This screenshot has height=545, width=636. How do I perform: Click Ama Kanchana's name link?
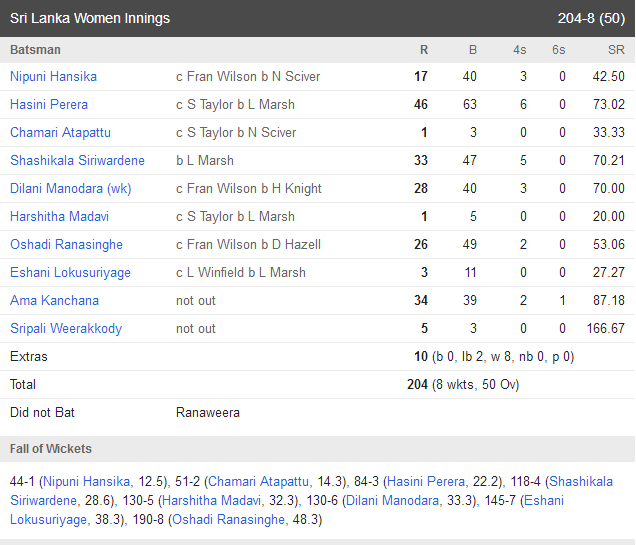(54, 300)
